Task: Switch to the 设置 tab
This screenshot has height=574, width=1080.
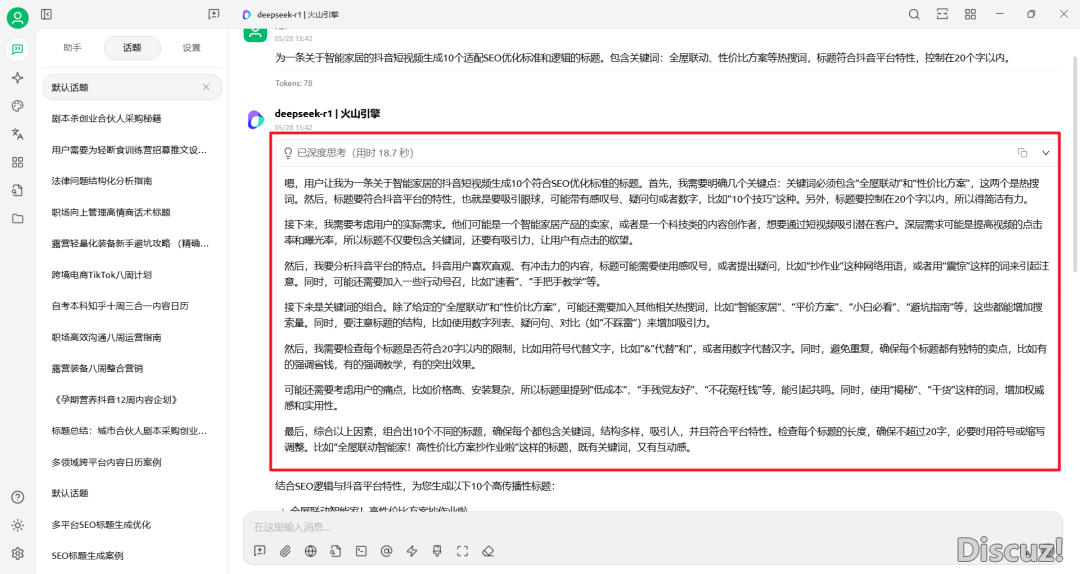Action: (x=191, y=48)
